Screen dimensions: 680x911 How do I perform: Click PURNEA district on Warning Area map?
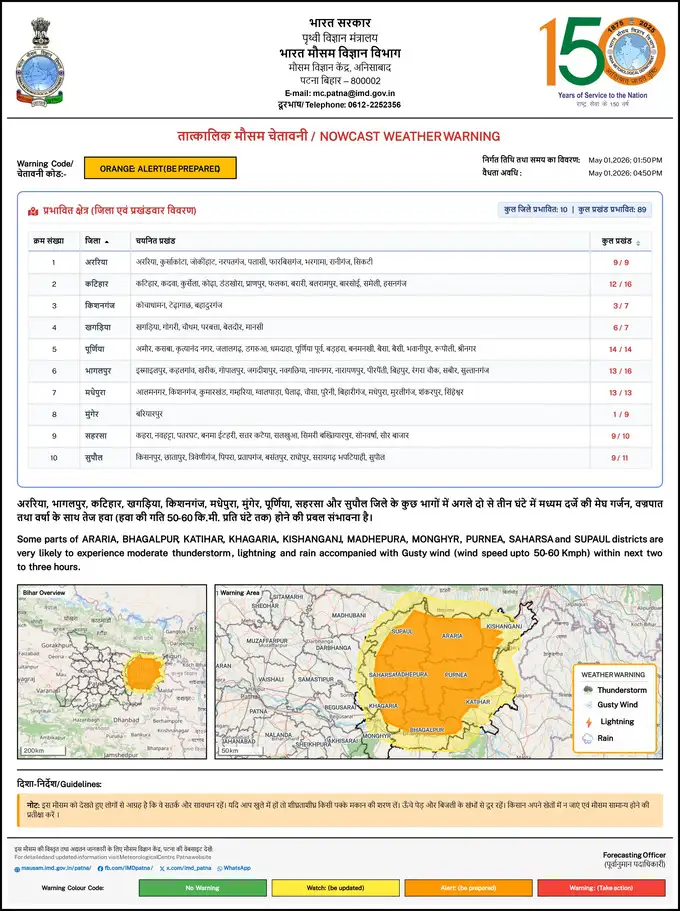456,675
